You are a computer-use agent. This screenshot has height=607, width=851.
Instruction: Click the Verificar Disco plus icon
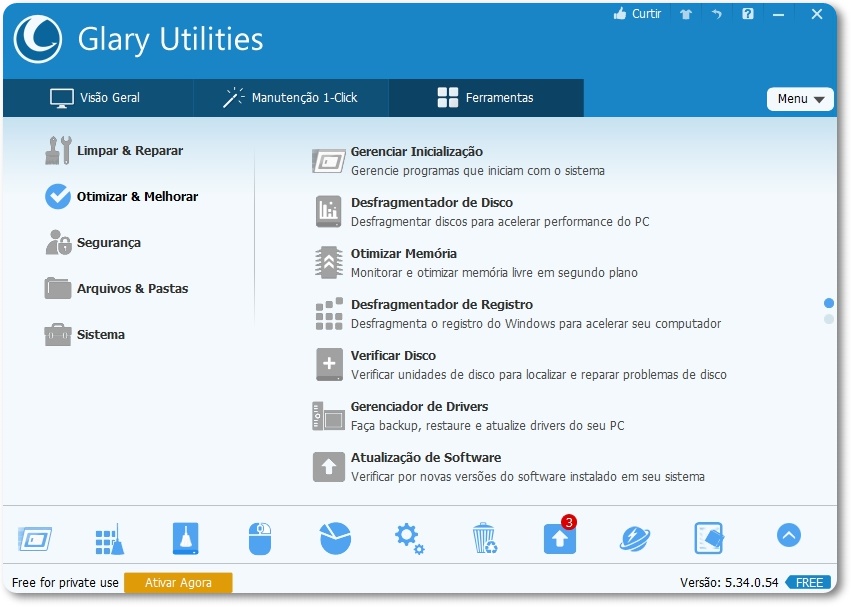pos(329,364)
